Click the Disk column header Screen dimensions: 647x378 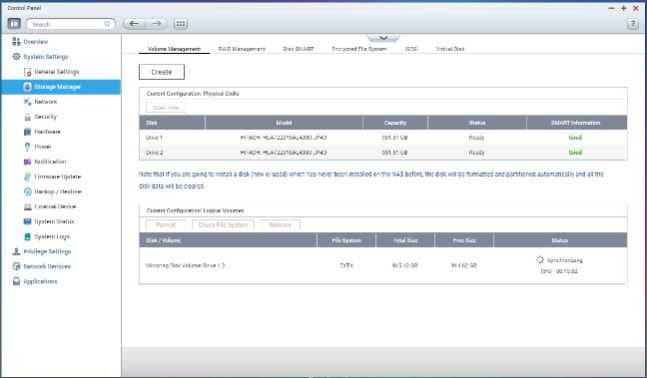pyautogui.click(x=172, y=123)
